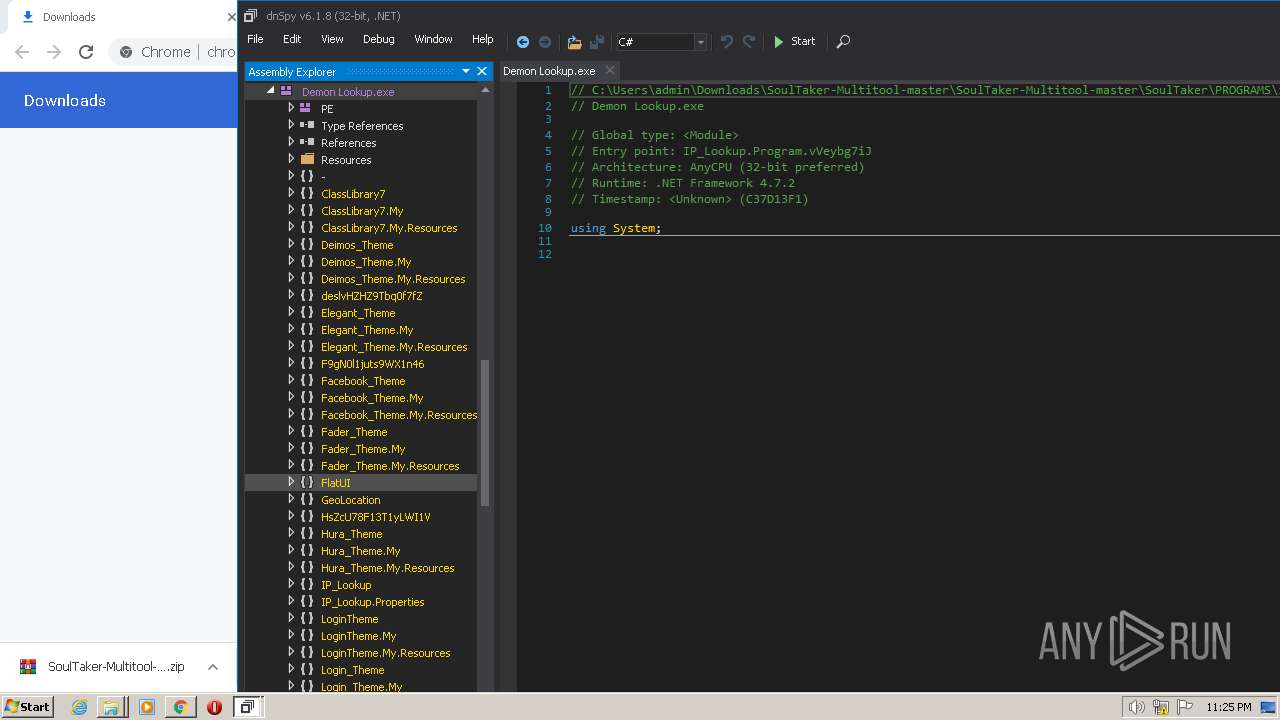Expand the Resources folder node
The image size is (1280, 720).
tap(291, 159)
